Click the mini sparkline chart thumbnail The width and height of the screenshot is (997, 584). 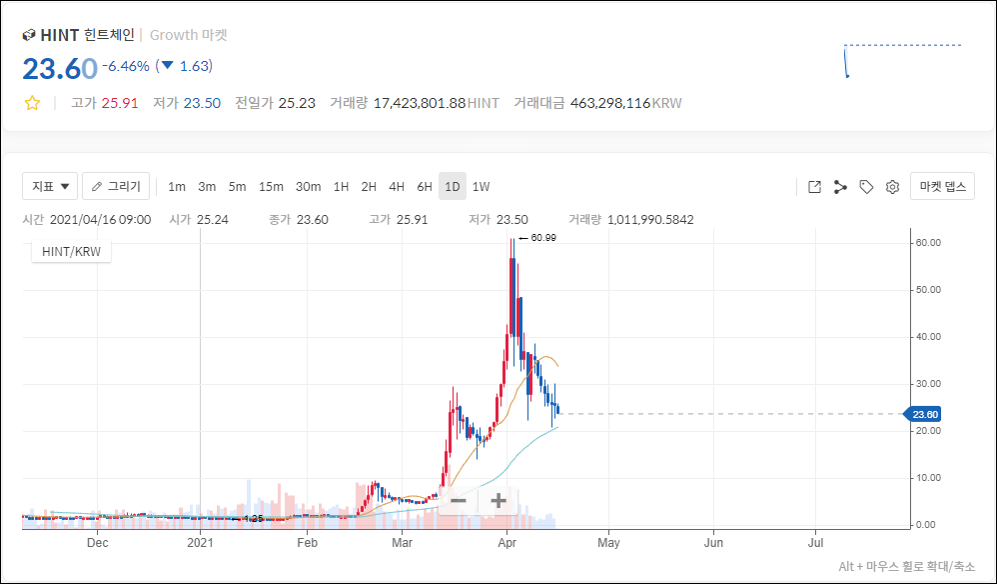(x=902, y=60)
